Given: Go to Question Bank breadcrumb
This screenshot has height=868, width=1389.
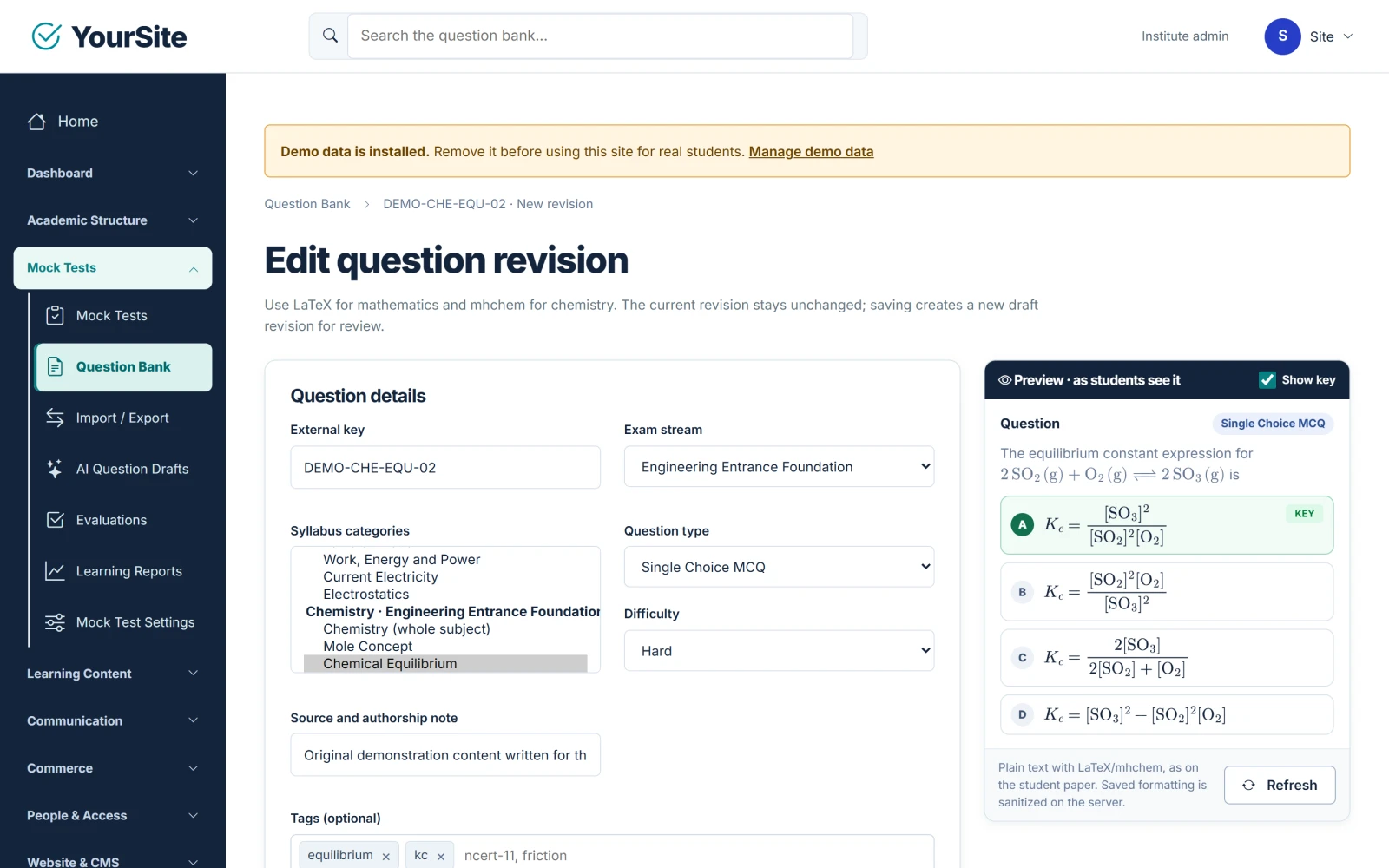Looking at the screenshot, I should point(307,204).
